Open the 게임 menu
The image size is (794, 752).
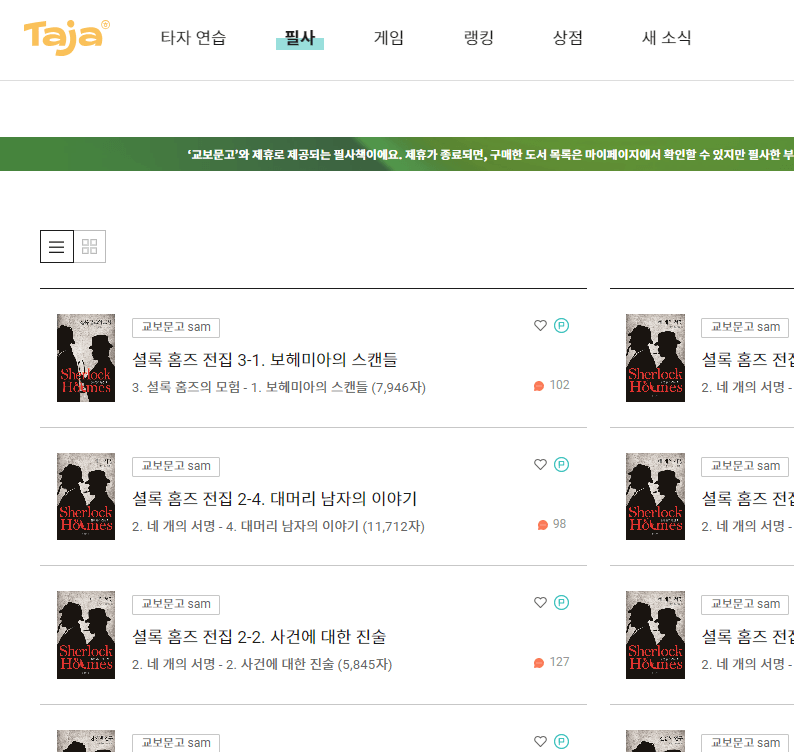(389, 37)
